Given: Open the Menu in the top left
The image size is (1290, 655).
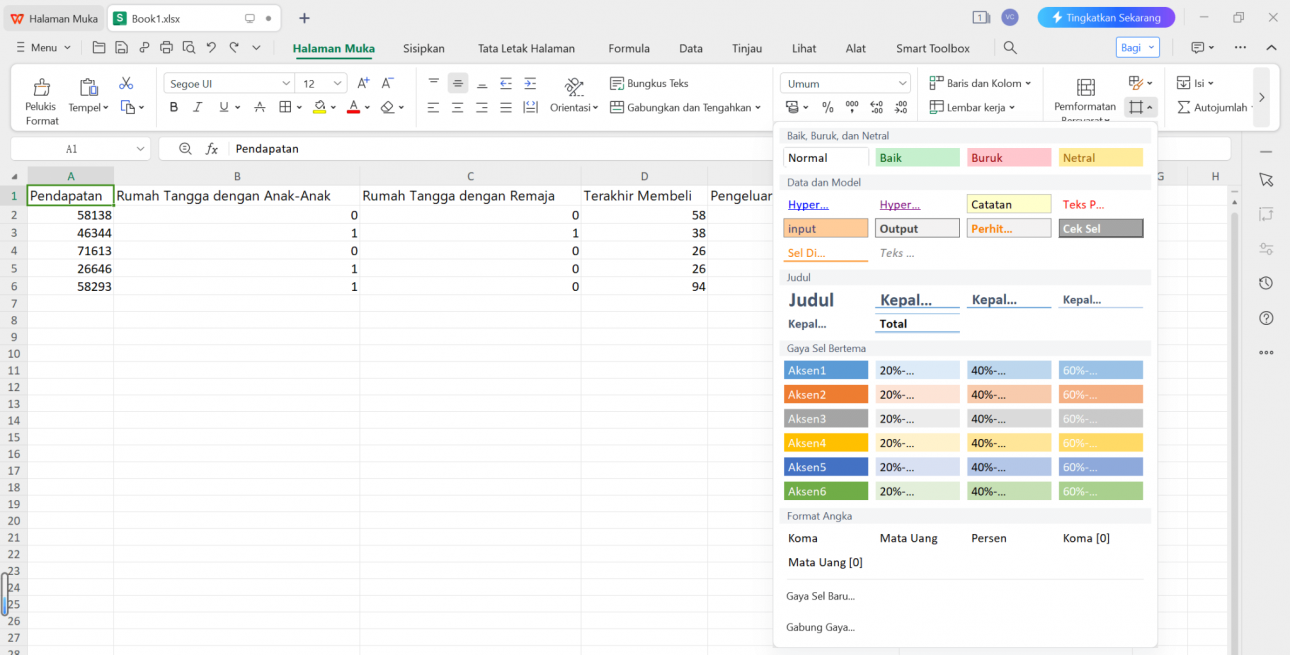Looking at the screenshot, I should (42, 47).
